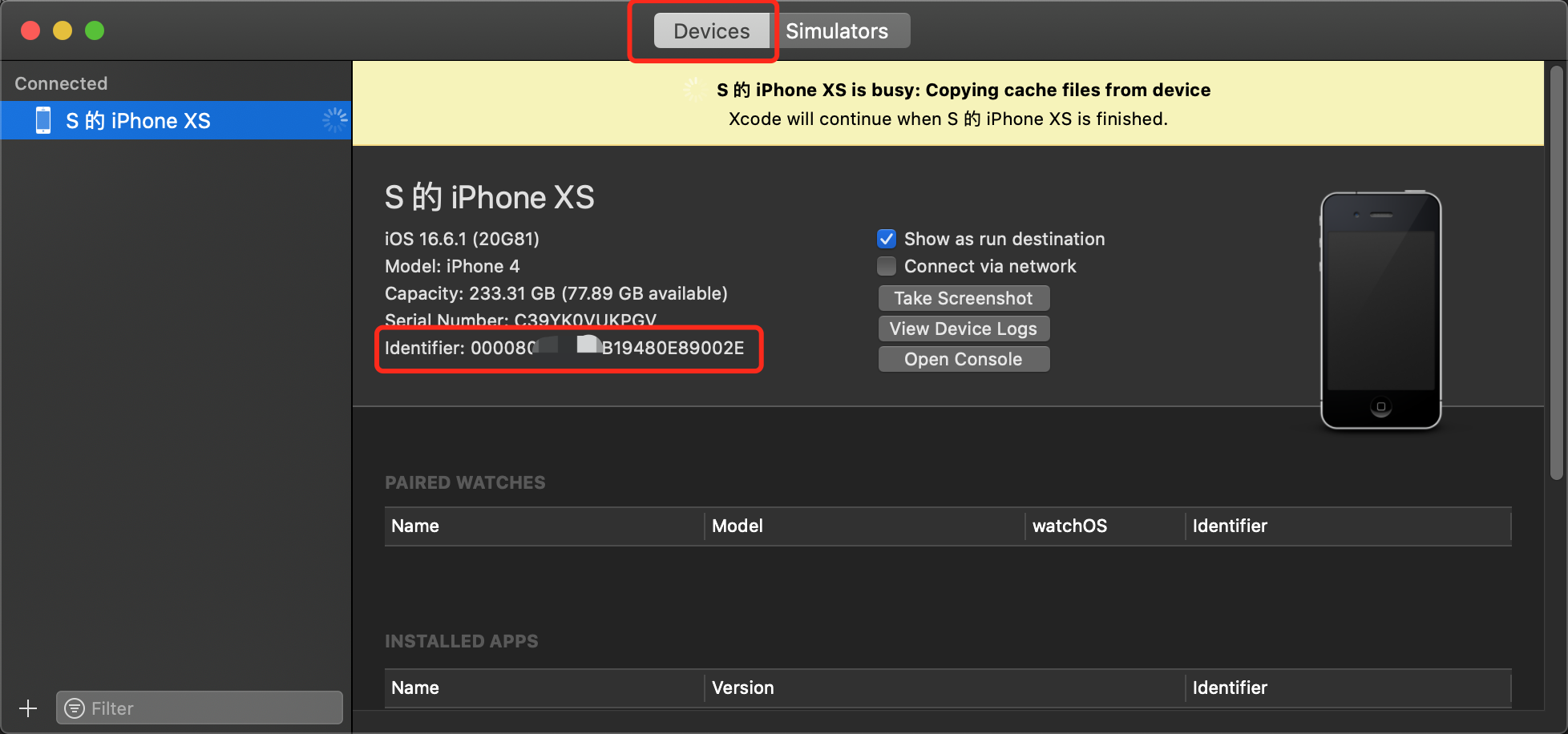
Task: Click the Serial Number text
Action: [x=520, y=320]
